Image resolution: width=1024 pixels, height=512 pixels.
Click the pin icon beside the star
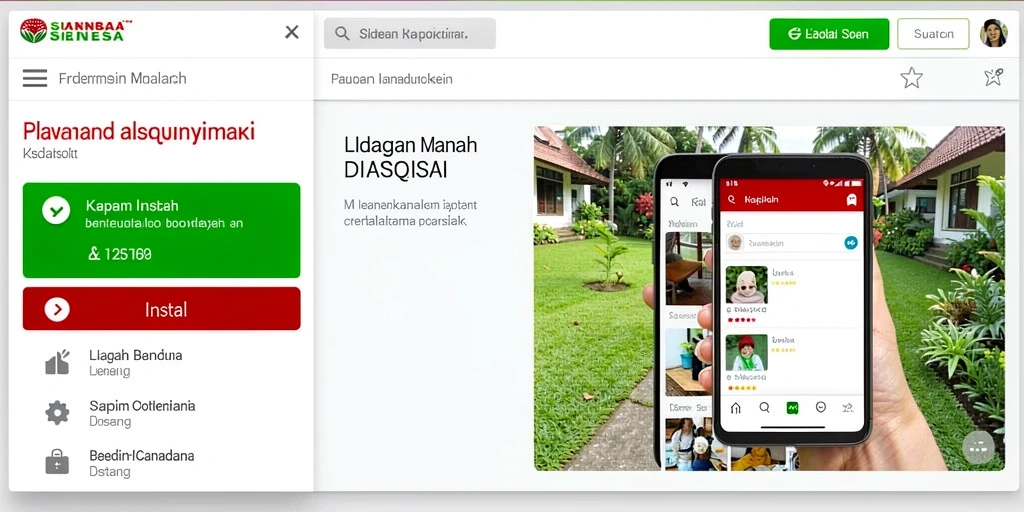click(x=993, y=78)
